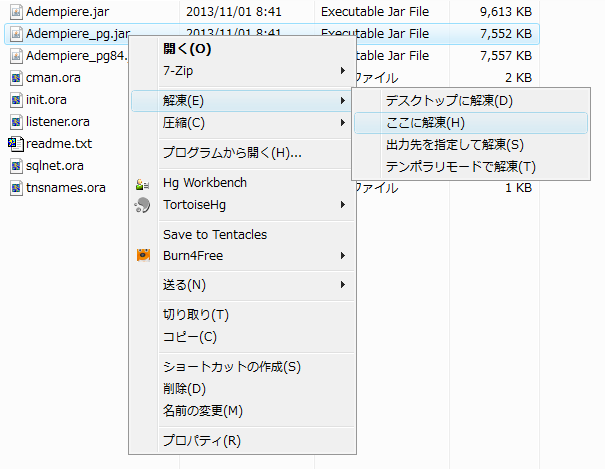Expand the TortoiseHg submenu arrow

(x=342, y=204)
